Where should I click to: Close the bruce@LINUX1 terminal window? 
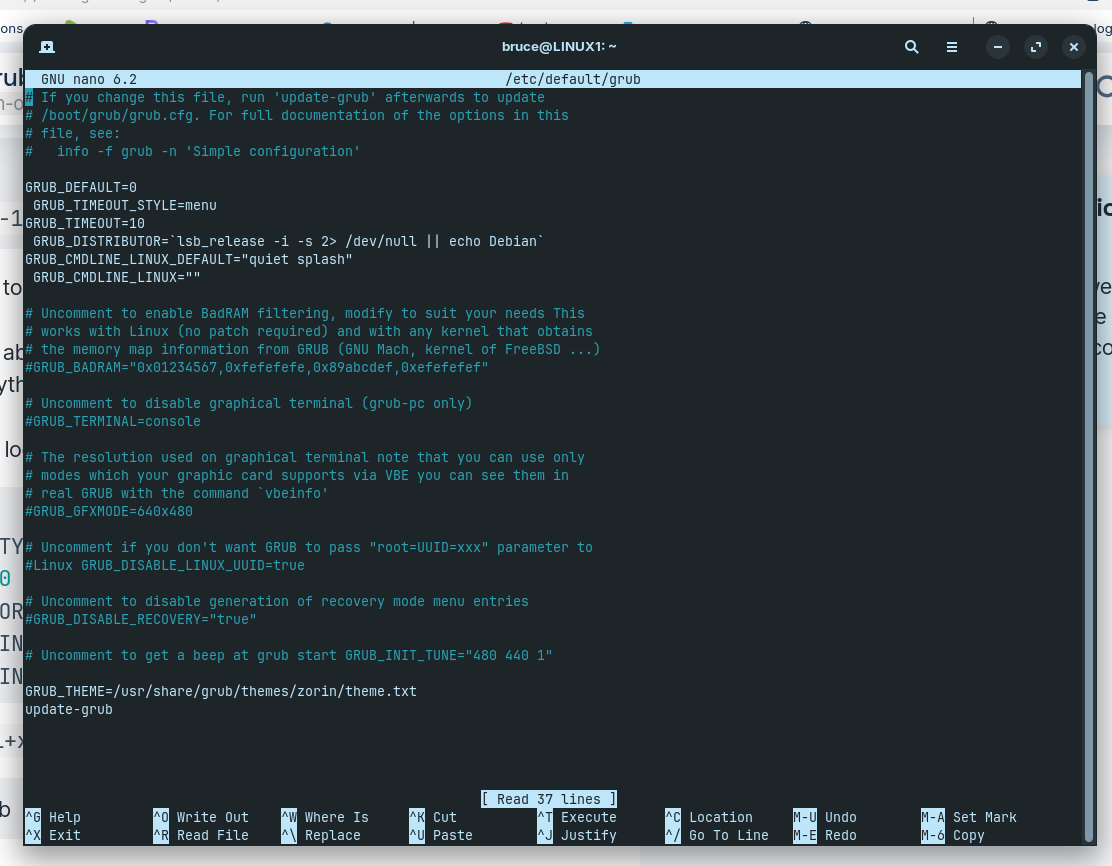point(1073,47)
